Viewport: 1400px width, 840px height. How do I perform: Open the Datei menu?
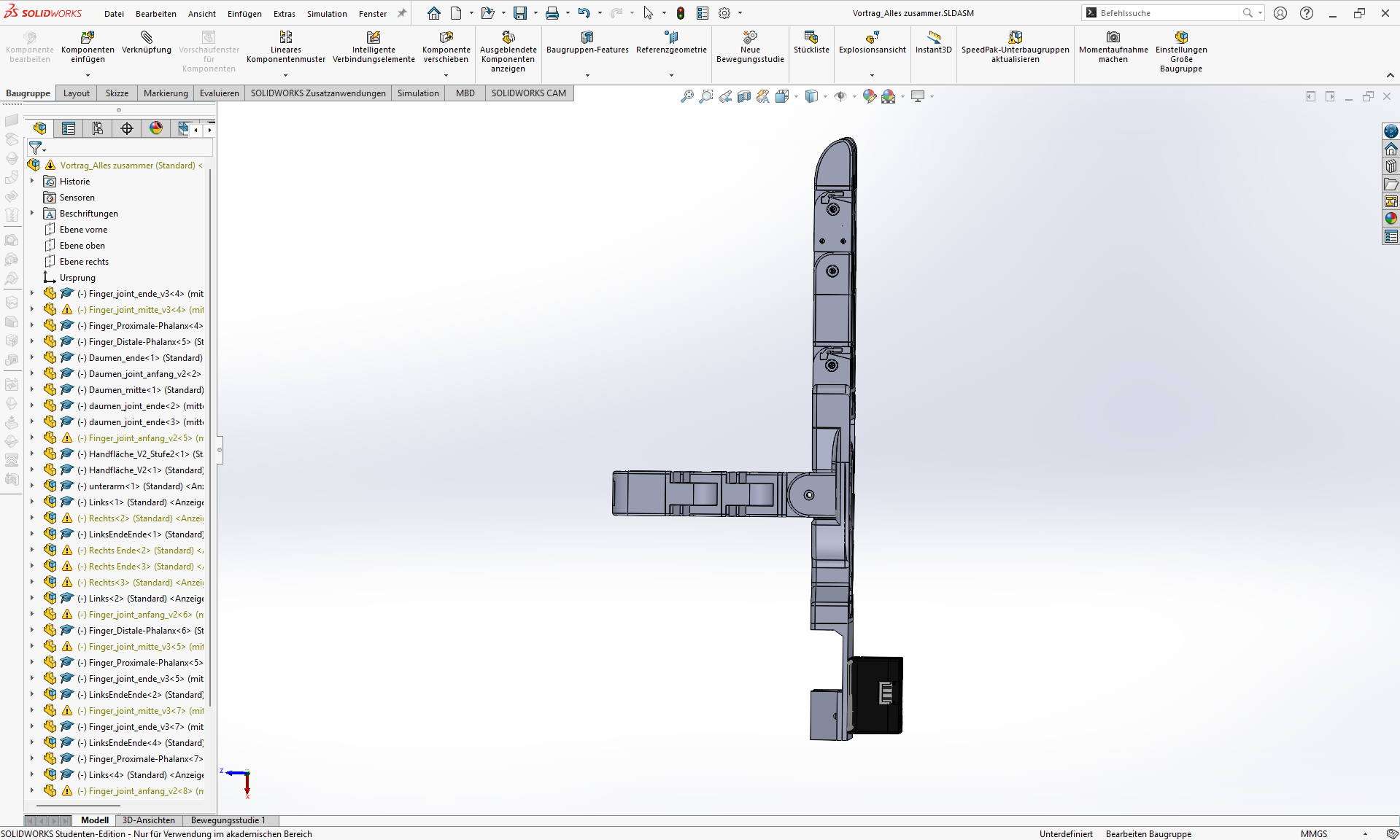click(x=114, y=14)
